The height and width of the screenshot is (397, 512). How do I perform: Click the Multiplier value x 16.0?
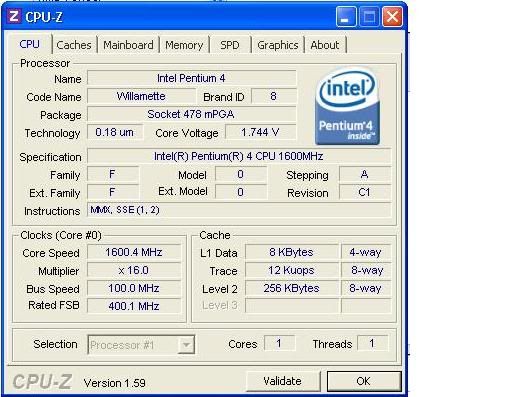click(x=134, y=270)
